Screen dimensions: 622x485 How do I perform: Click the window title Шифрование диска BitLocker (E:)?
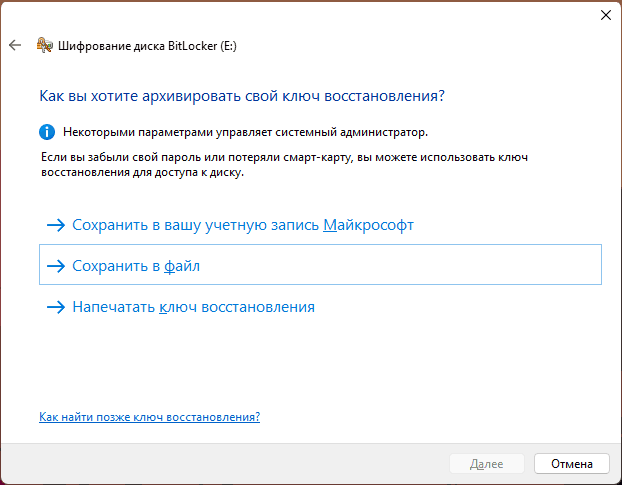coord(147,46)
